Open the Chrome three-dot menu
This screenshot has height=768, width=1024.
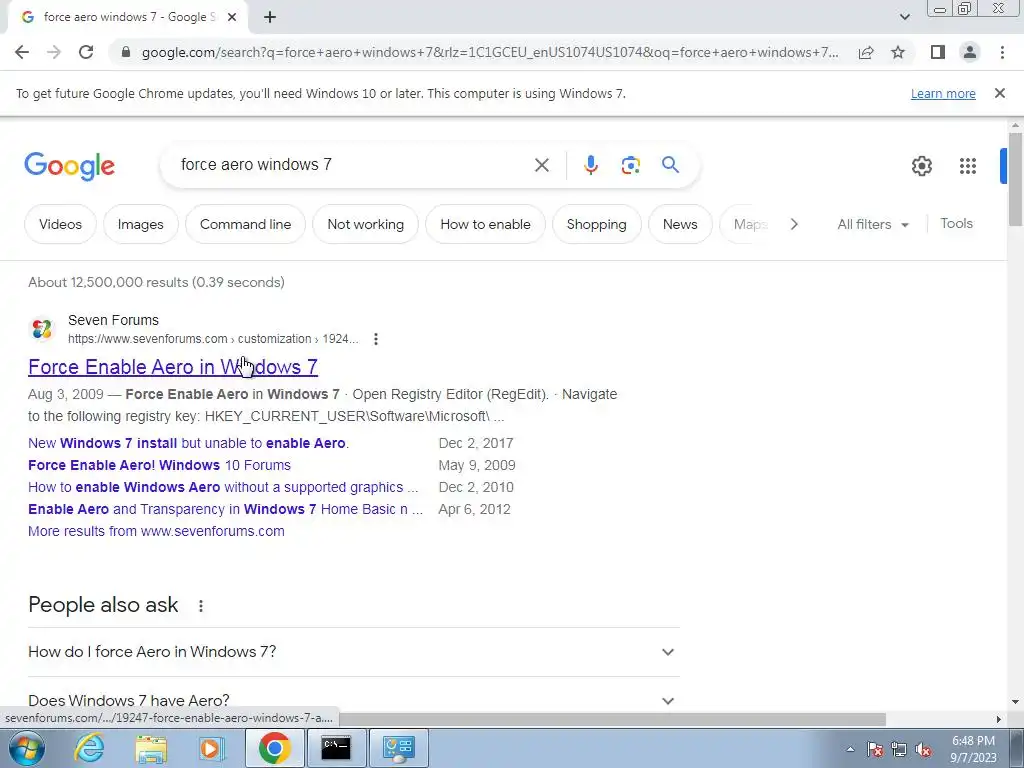[1002, 52]
